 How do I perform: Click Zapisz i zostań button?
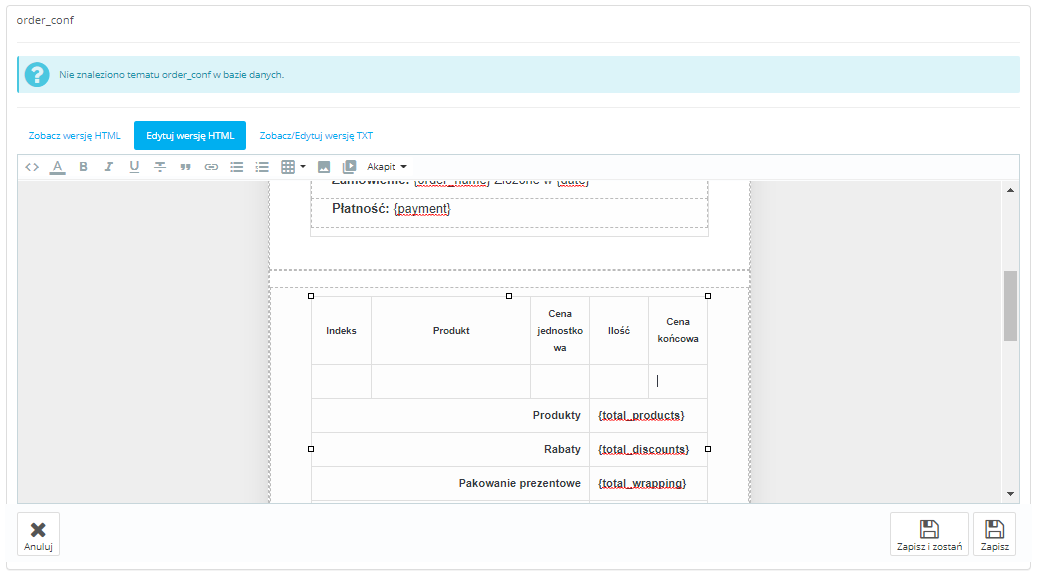pyautogui.click(x=929, y=534)
